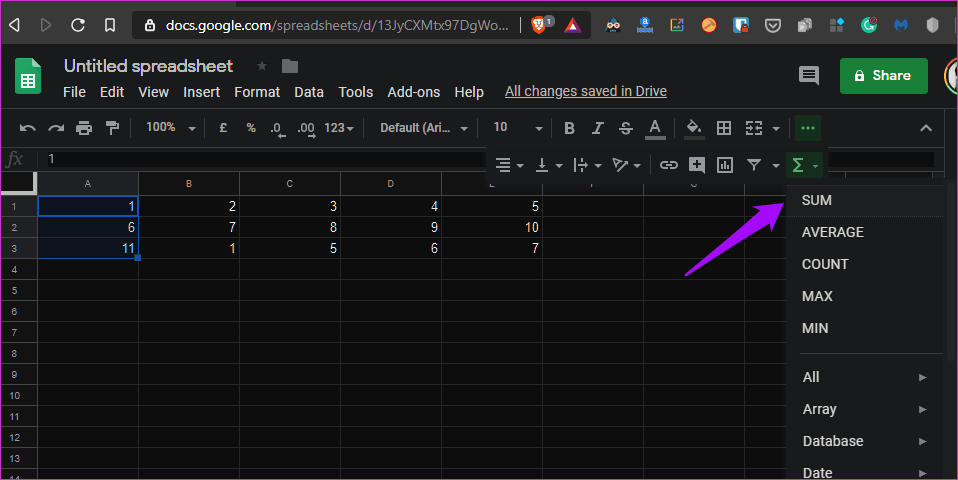Open the Borders icon menu
958x480 pixels.
pyautogui.click(x=724, y=128)
